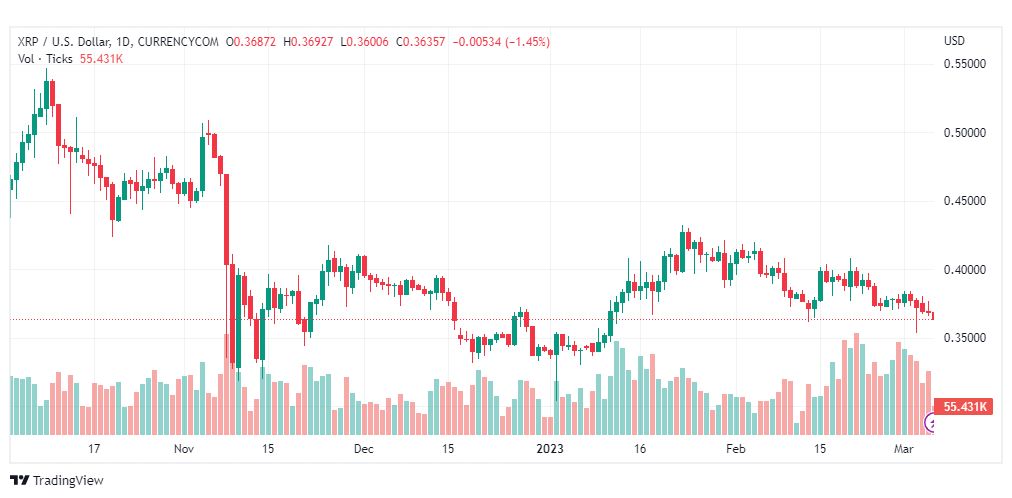The image size is (1012, 498).
Task: Click the 0.55000 price axis label
Action: 965,63
